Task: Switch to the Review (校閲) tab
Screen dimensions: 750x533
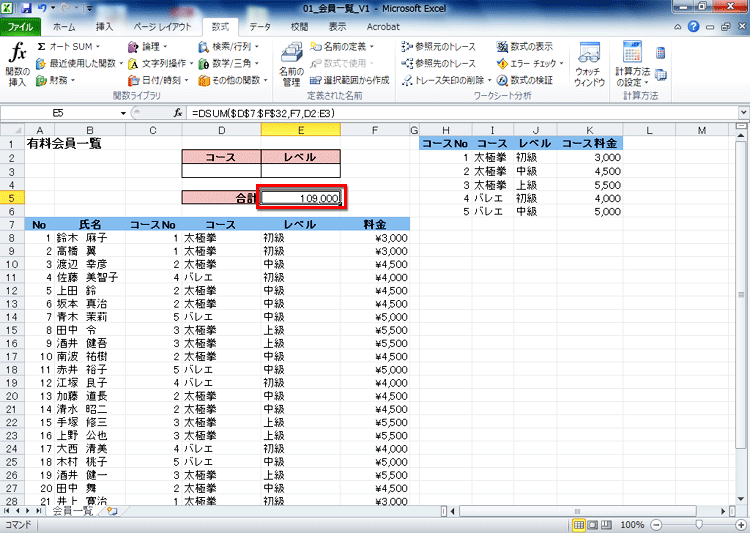Action: pos(299,27)
